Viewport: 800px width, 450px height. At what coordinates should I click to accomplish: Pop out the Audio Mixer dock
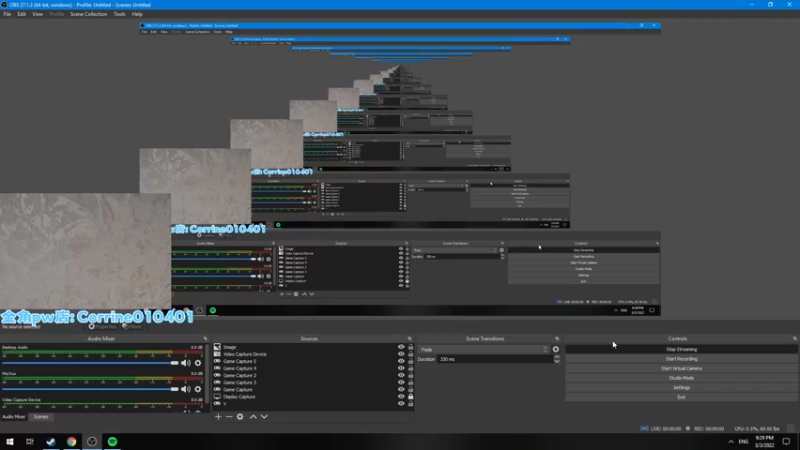click(205, 338)
